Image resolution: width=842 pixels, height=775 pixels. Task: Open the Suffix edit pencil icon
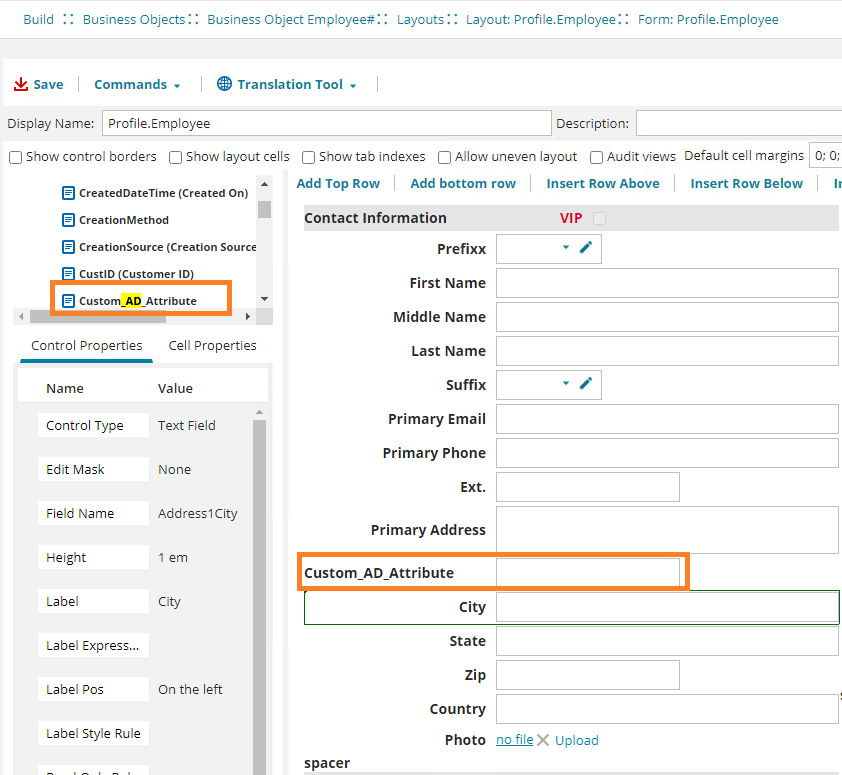pos(588,384)
